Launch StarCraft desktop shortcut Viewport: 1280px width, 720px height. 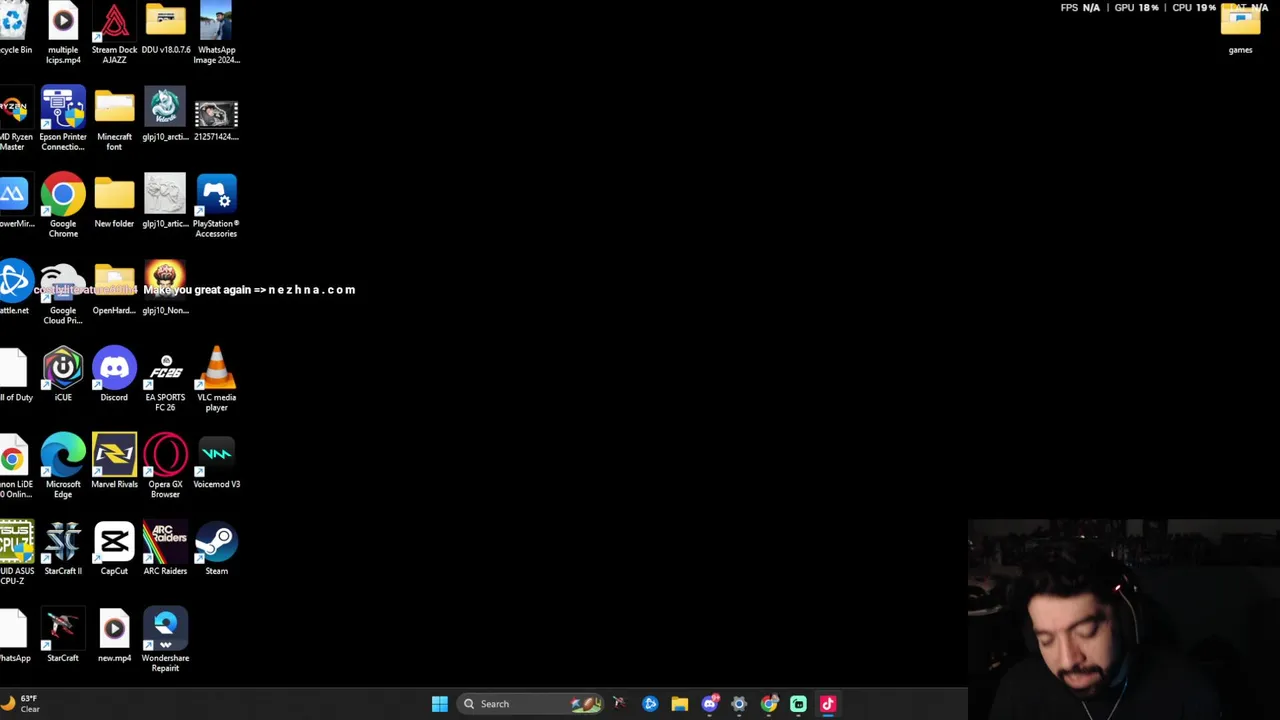click(x=63, y=635)
